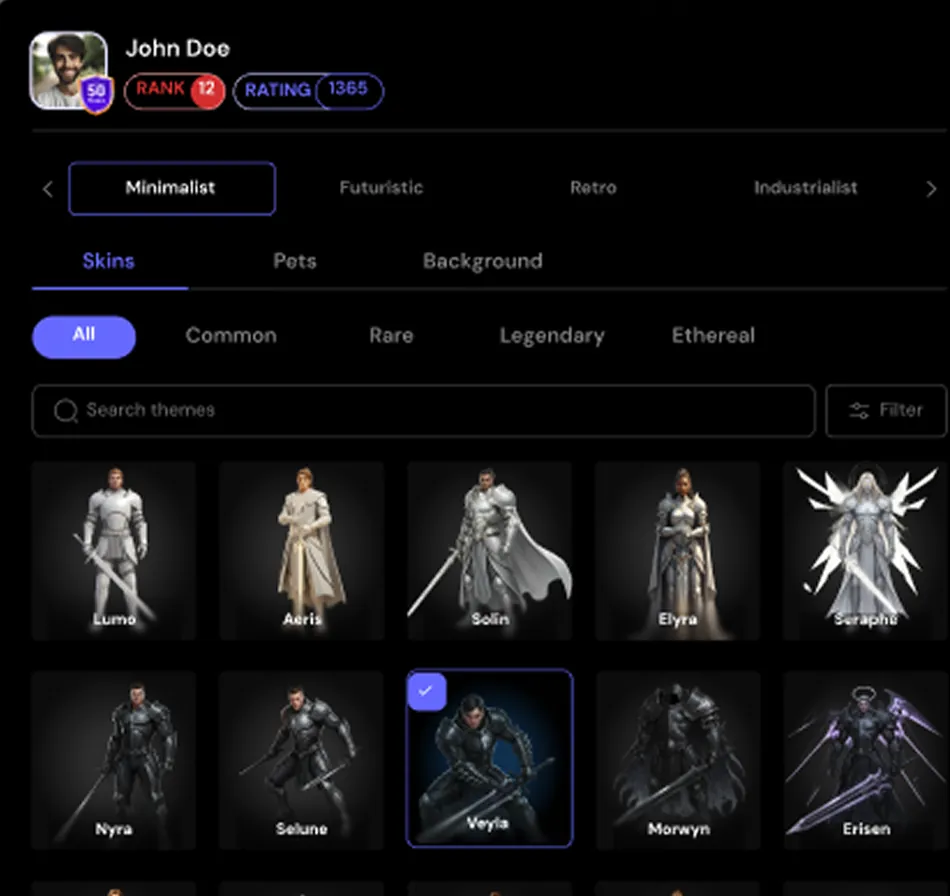Select the Minimalist style
This screenshot has width=950, height=896.
coord(172,188)
